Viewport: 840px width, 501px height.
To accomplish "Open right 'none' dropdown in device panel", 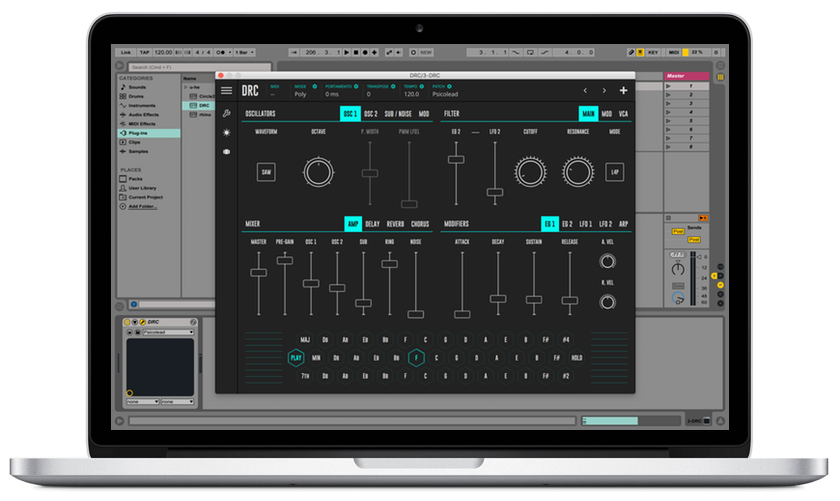I will (177, 401).
